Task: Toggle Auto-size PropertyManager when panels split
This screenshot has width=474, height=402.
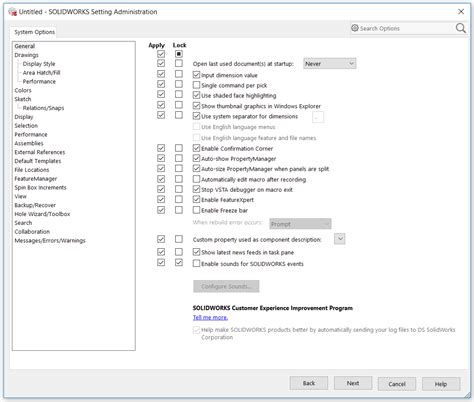Action: coord(196,169)
